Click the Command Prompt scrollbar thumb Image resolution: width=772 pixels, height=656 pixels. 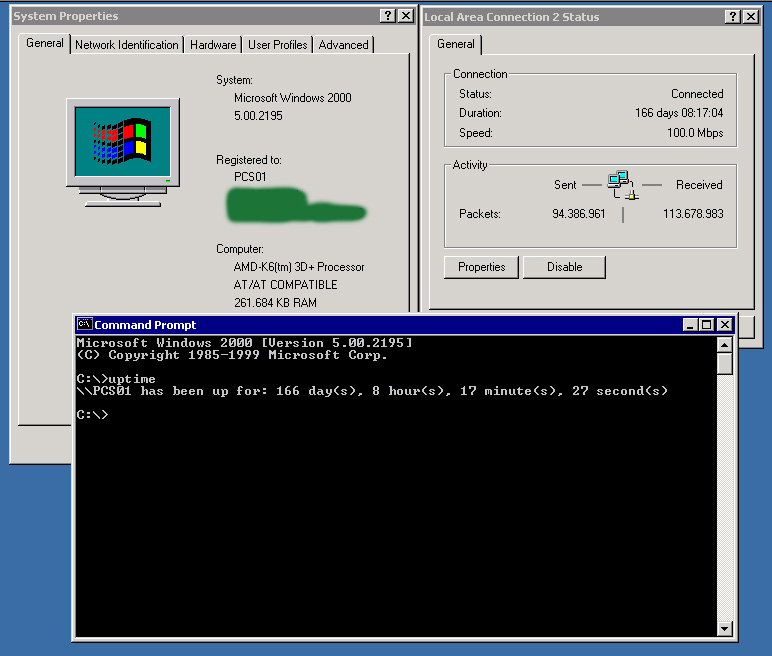[724, 364]
